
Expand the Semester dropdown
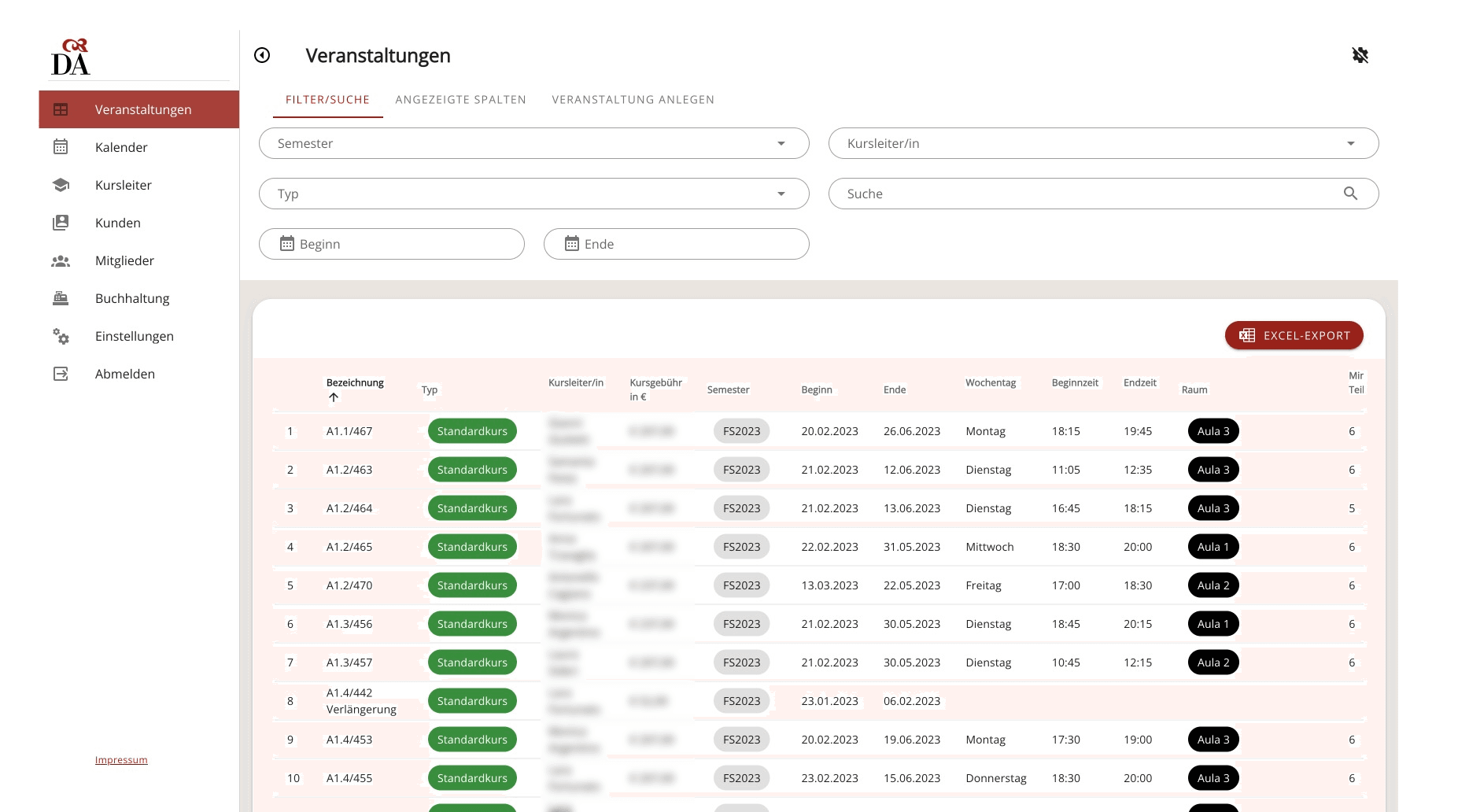pyautogui.click(x=533, y=143)
